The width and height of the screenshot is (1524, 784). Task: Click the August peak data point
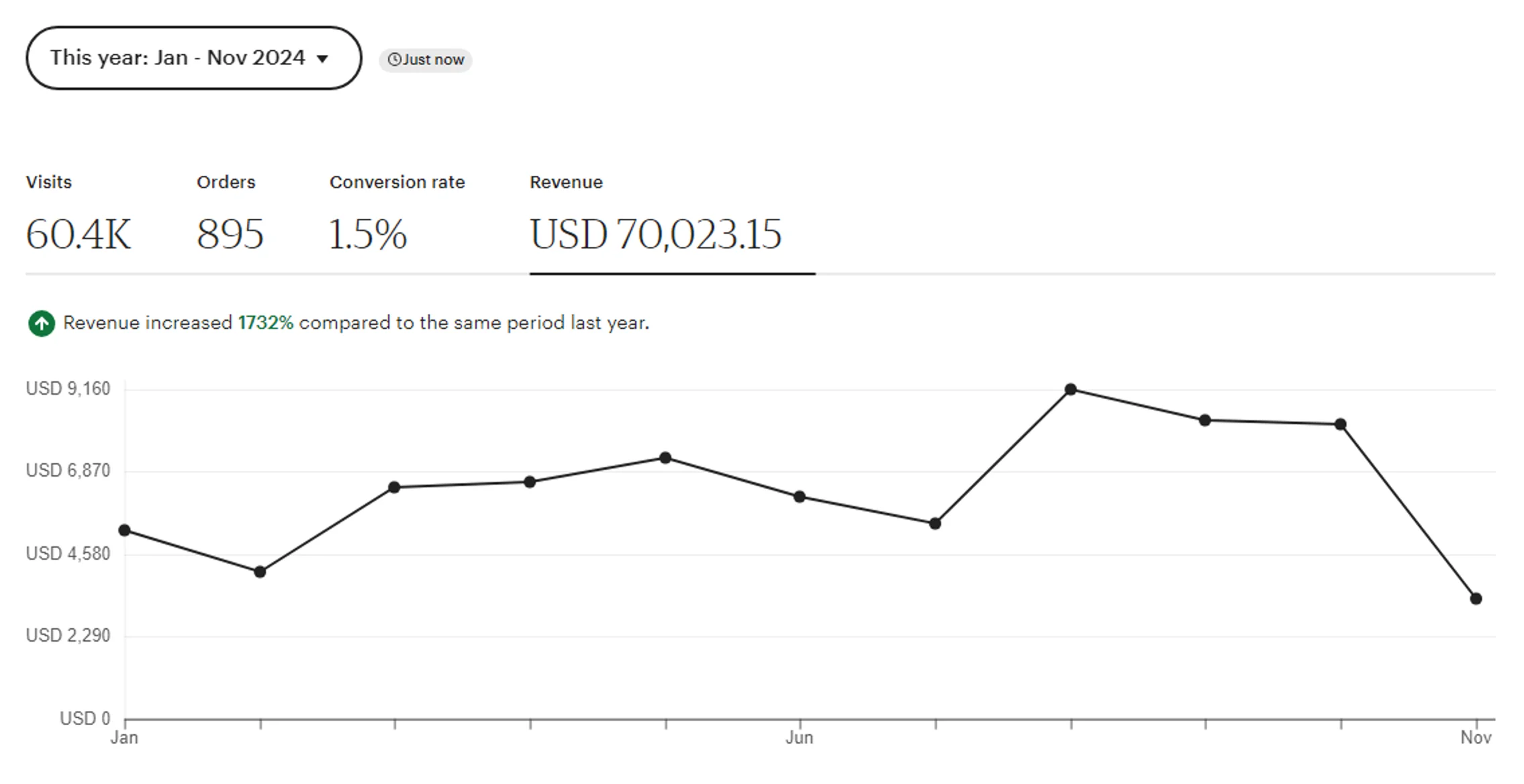pyautogui.click(x=1071, y=389)
